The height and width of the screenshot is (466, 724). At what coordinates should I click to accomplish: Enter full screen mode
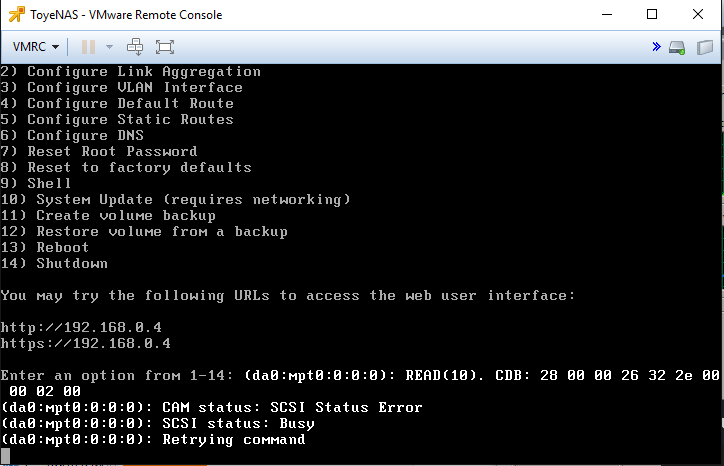tap(165, 46)
